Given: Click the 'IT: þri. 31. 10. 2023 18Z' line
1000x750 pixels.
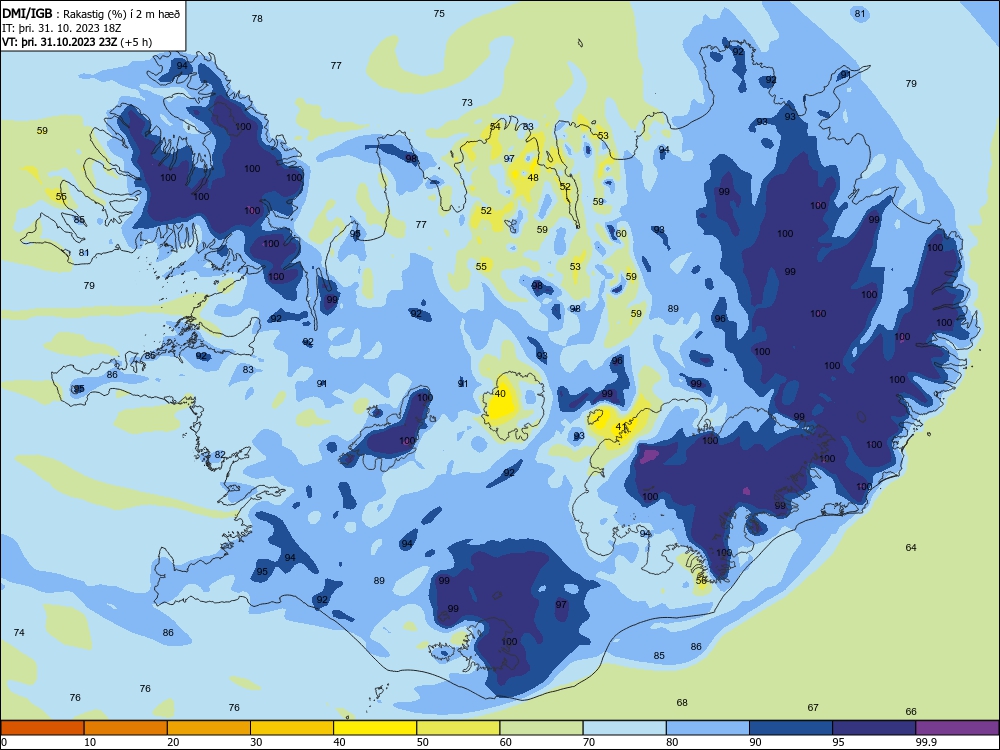Looking at the screenshot, I should 62,28.
